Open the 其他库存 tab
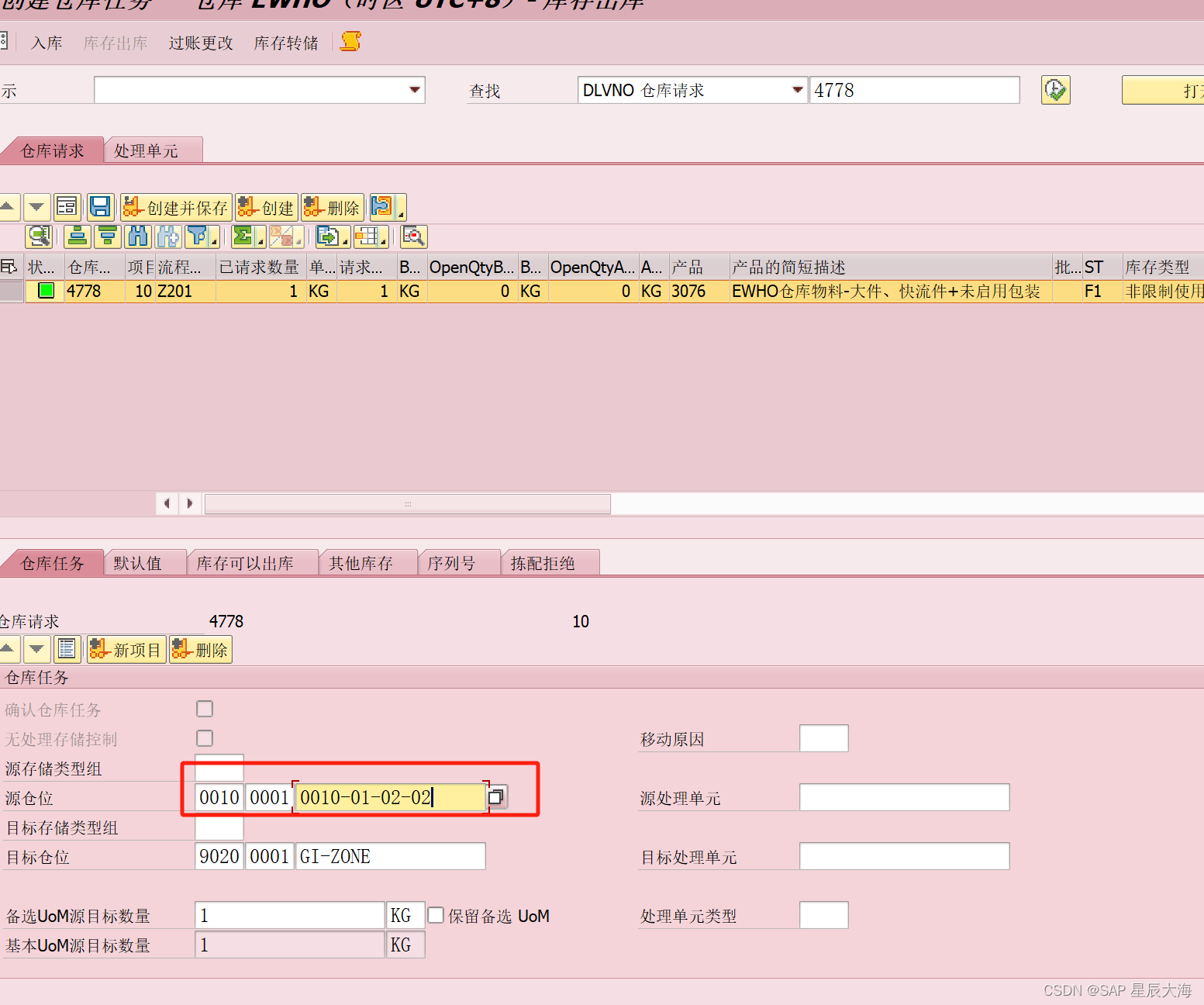1204x1005 pixels. pyautogui.click(x=368, y=563)
